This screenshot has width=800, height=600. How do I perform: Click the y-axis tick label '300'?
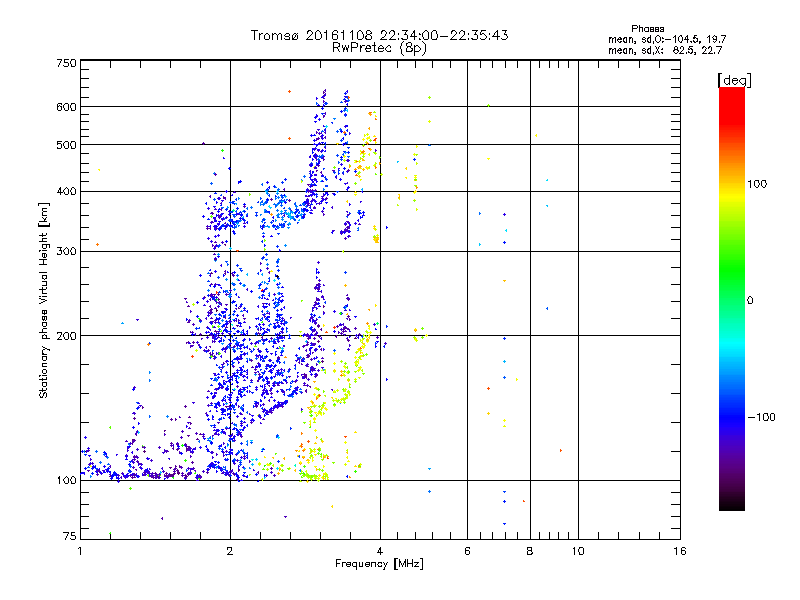click(66, 252)
